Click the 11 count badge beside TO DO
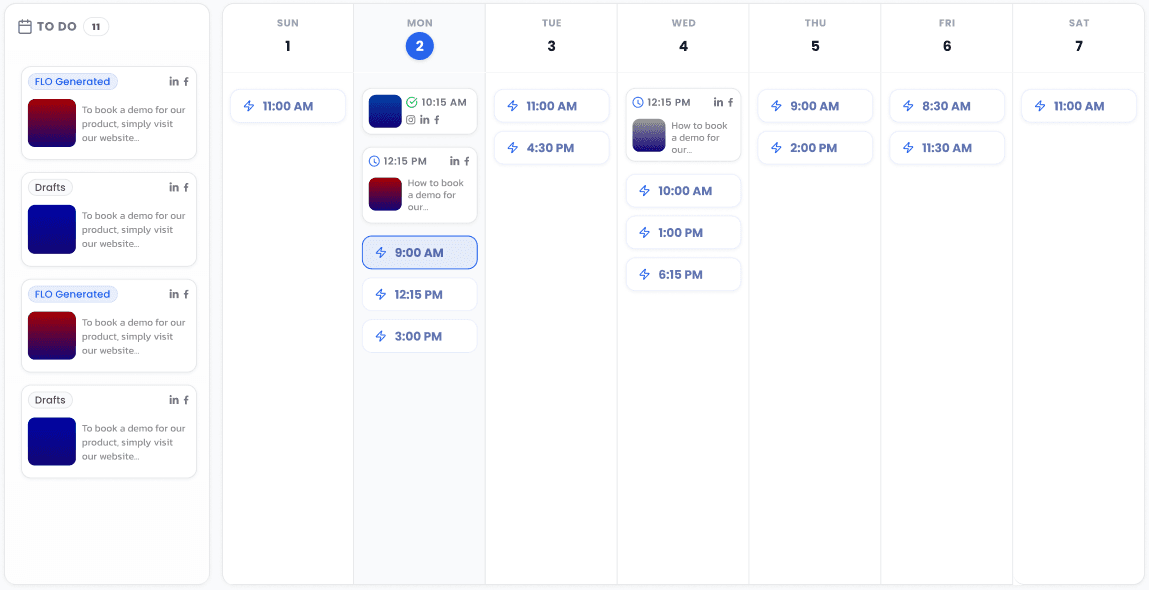 [96, 27]
